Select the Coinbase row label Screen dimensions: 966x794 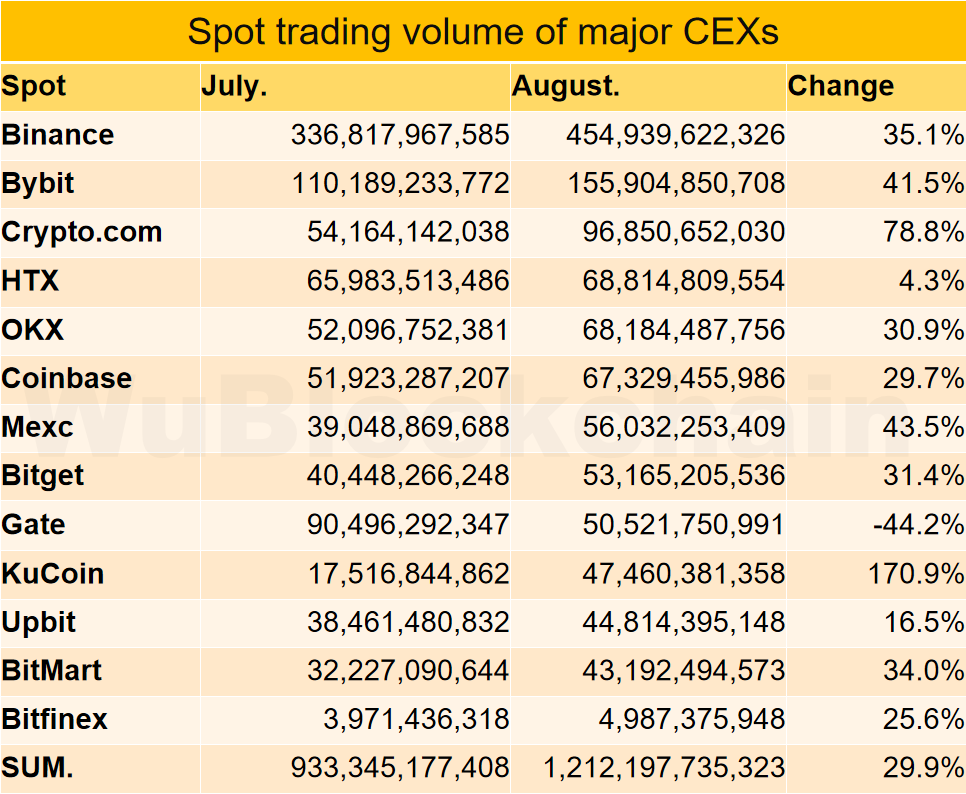100,378
